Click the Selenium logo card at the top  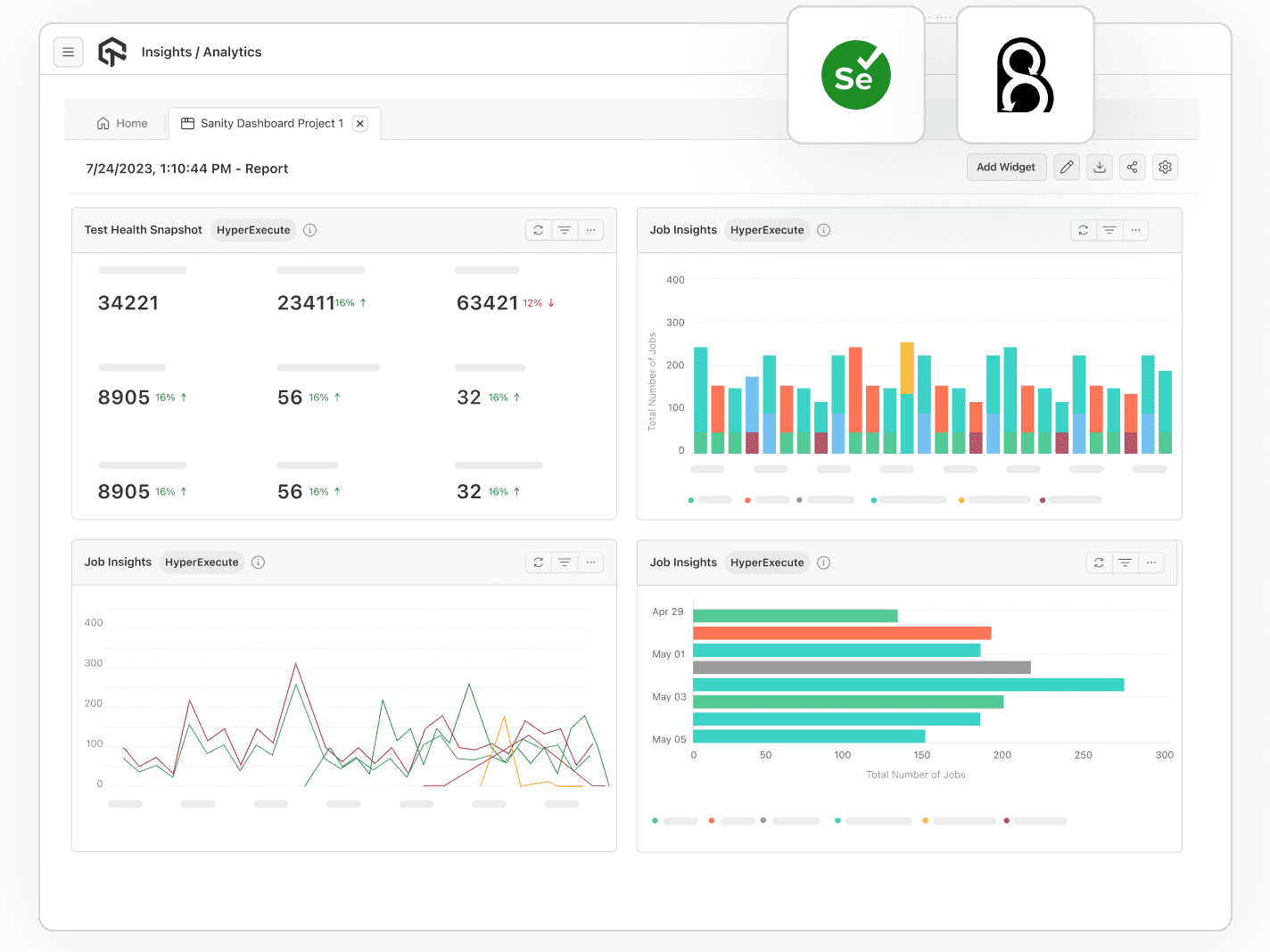click(855, 75)
